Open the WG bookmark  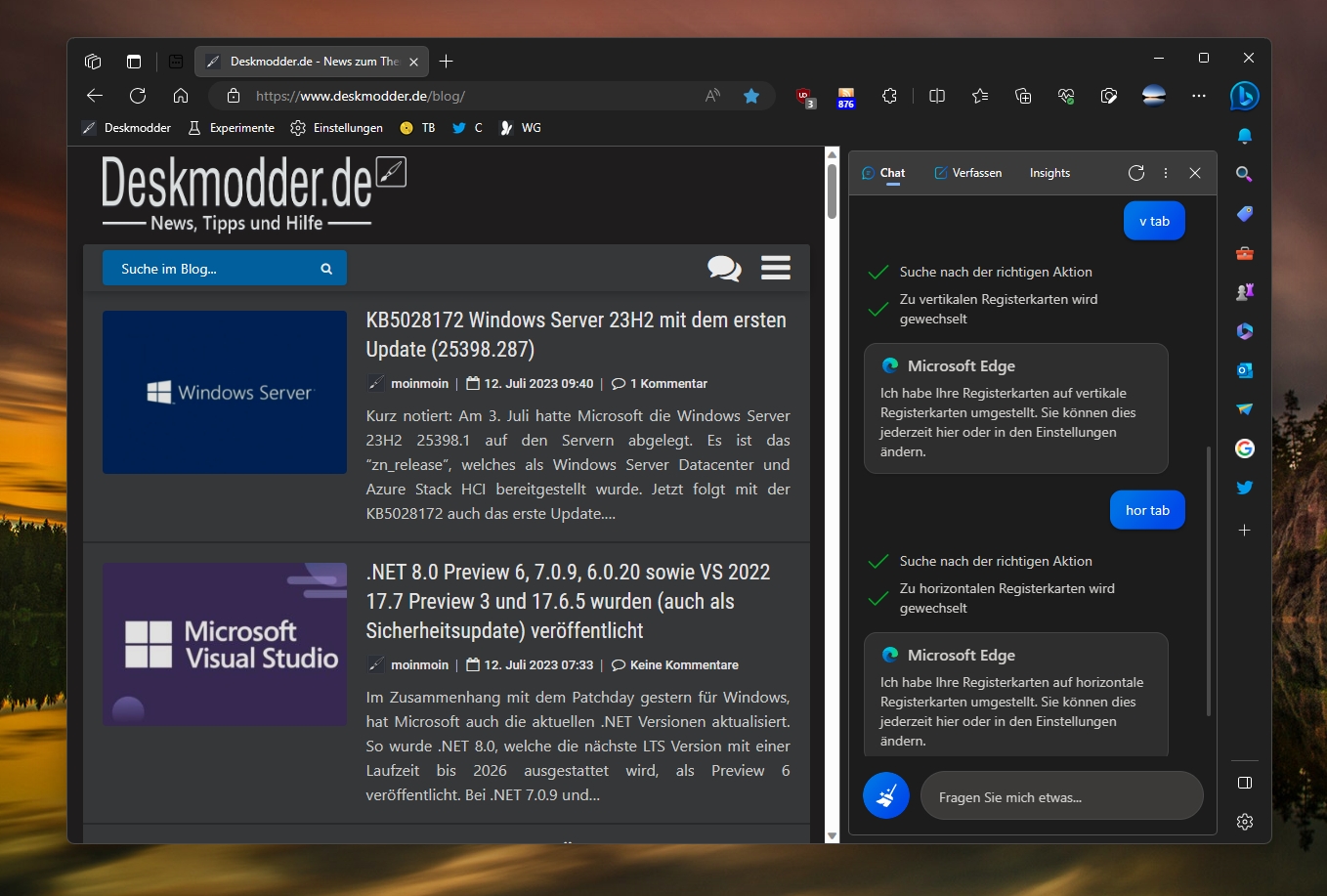[520, 128]
